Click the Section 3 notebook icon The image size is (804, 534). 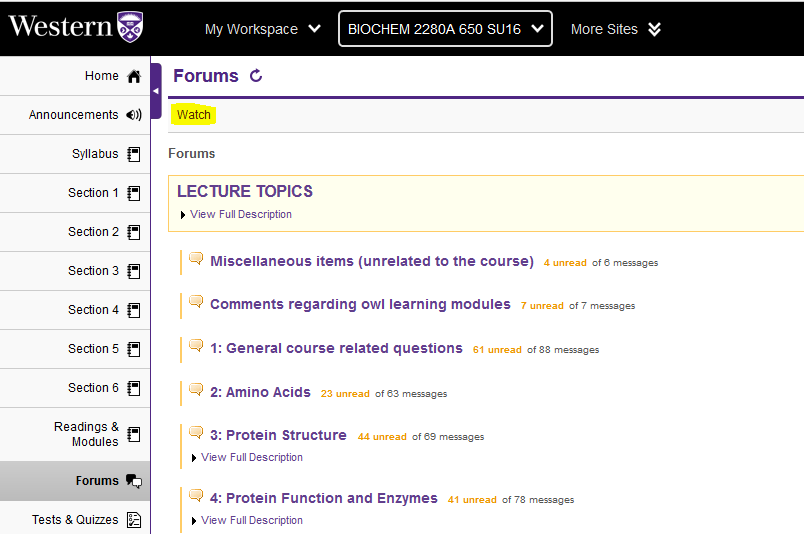click(134, 271)
